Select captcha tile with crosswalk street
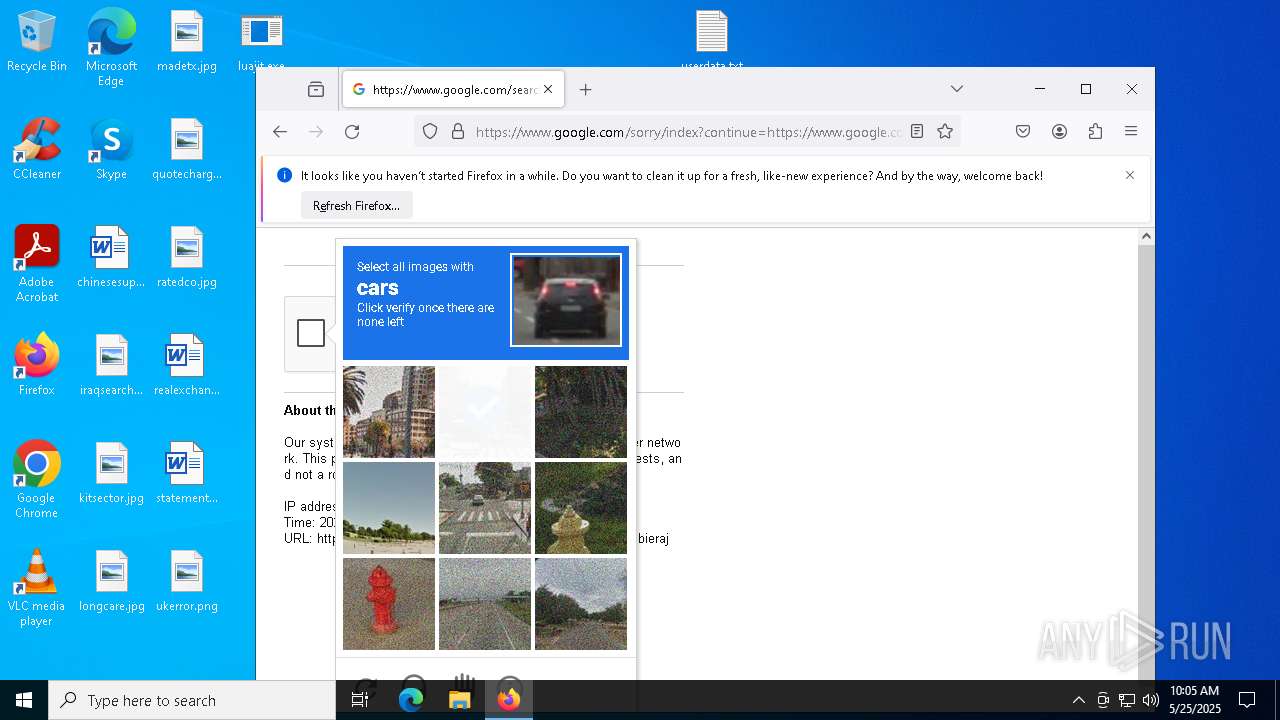Image resolution: width=1280 pixels, height=720 pixels. pyautogui.click(x=485, y=508)
